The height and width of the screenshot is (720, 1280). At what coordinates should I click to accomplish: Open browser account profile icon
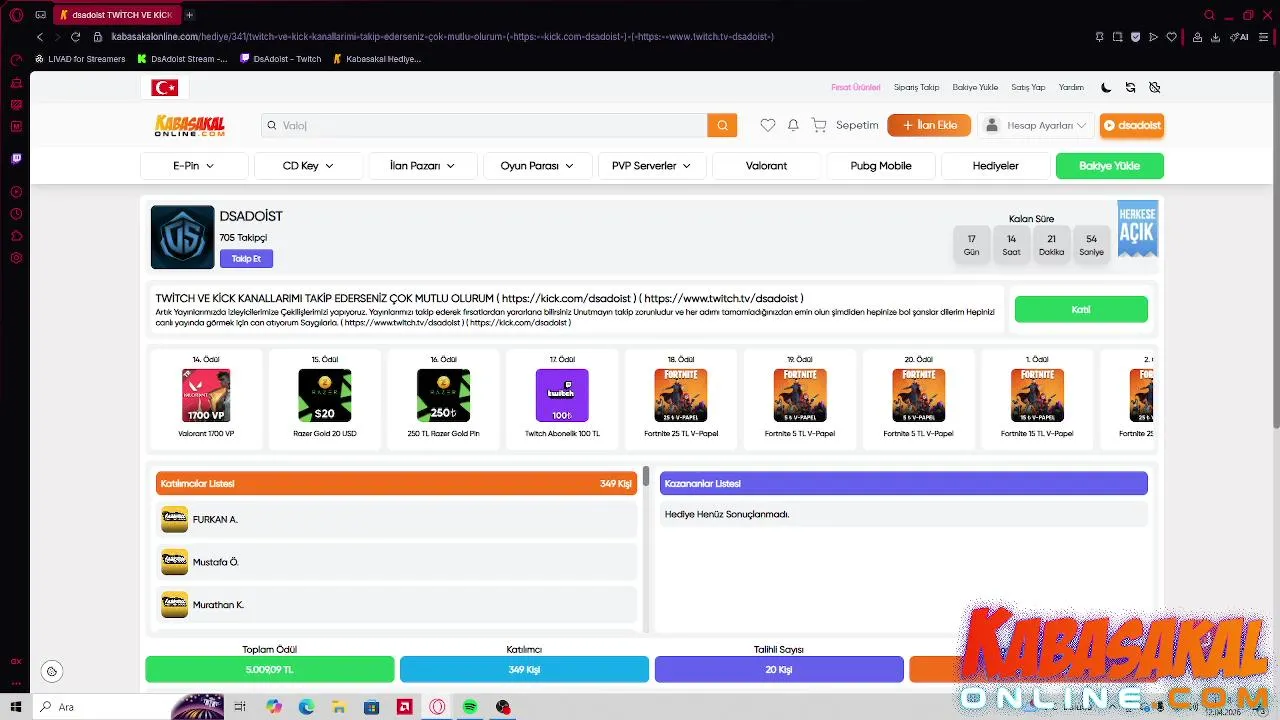[x=1196, y=37]
